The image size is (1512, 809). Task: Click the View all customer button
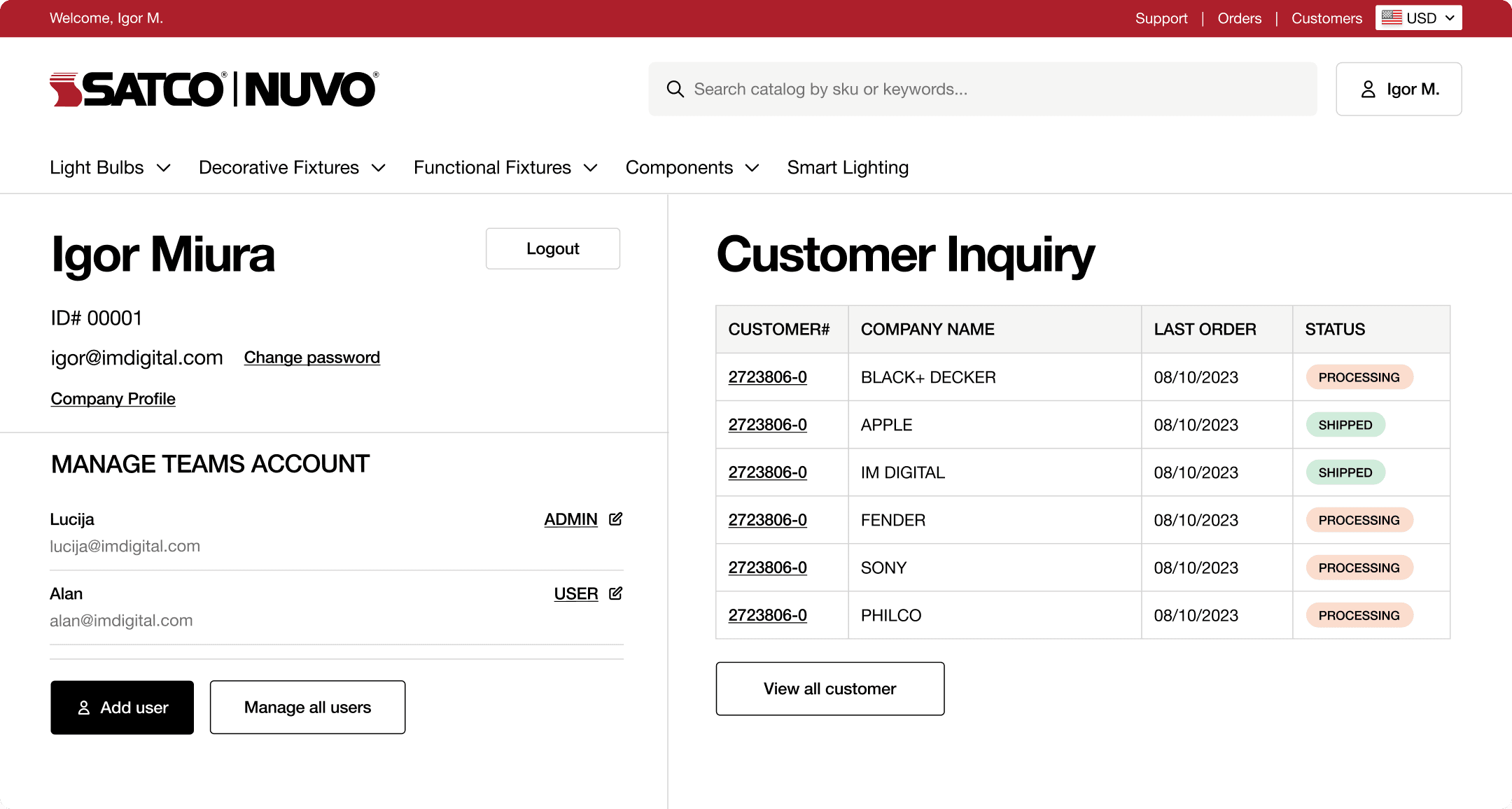(829, 688)
